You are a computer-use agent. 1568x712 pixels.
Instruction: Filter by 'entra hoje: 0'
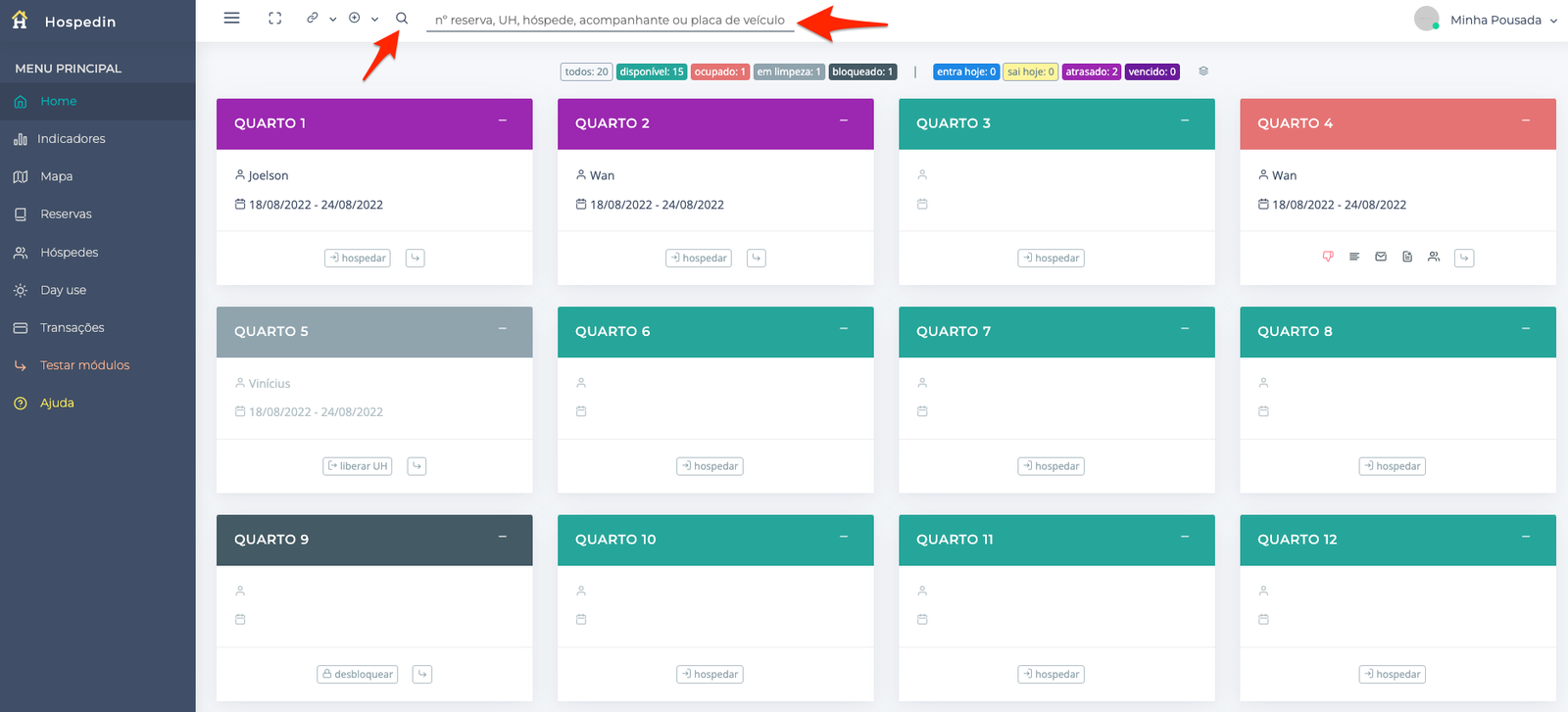coord(966,71)
